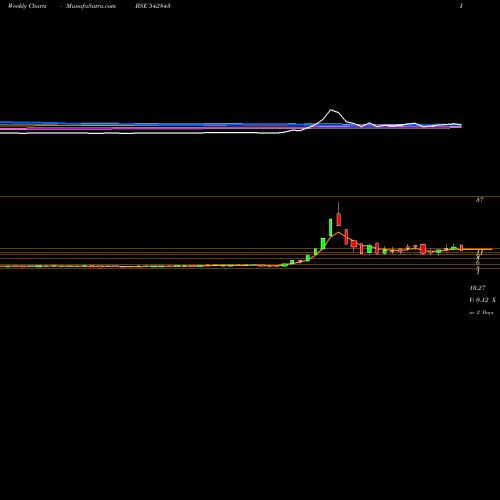Click the '10.27' price value
This screenshot has width=500, height=500.
477,288
